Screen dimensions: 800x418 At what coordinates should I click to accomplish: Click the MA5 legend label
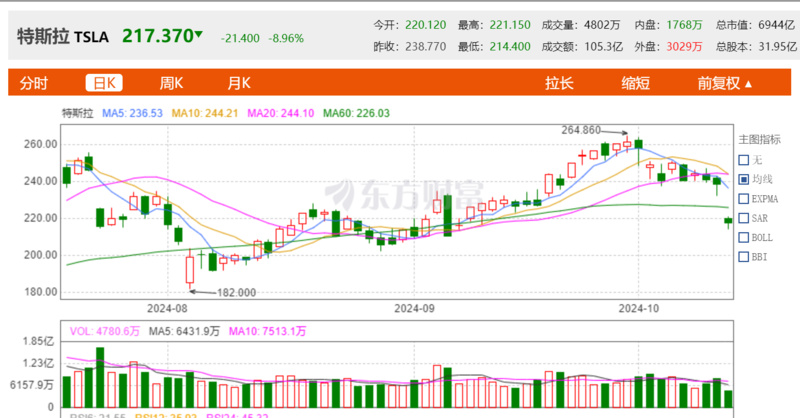tap(132, 113)
